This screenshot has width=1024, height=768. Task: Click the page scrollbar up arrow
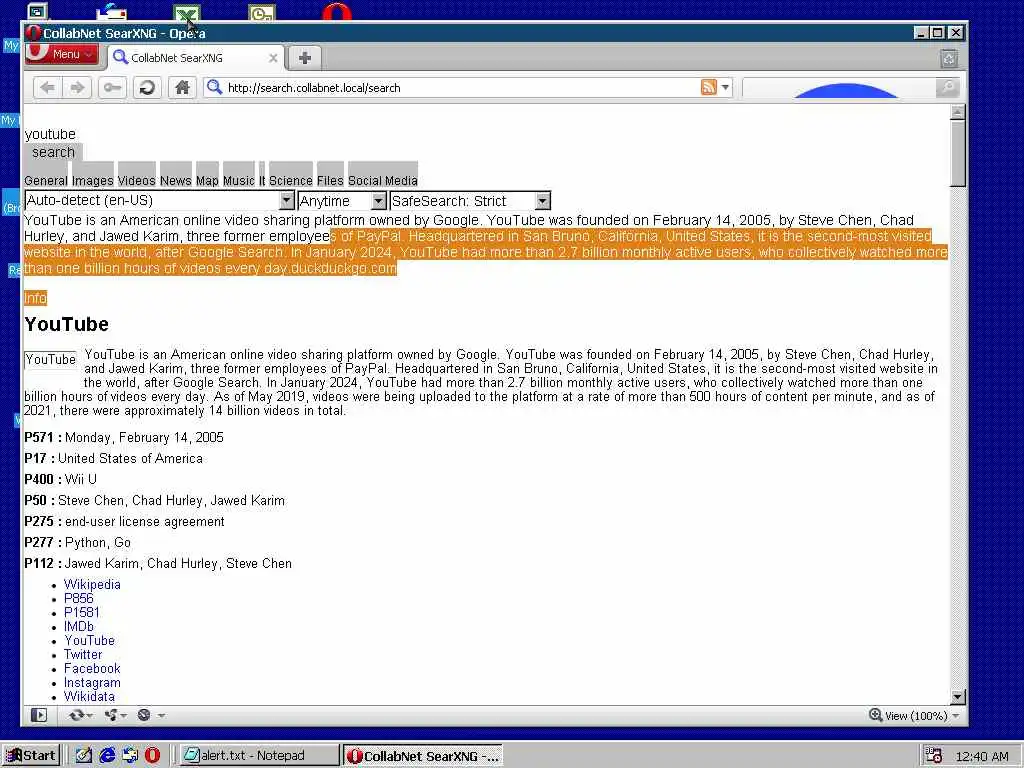(x=957, y=112)
